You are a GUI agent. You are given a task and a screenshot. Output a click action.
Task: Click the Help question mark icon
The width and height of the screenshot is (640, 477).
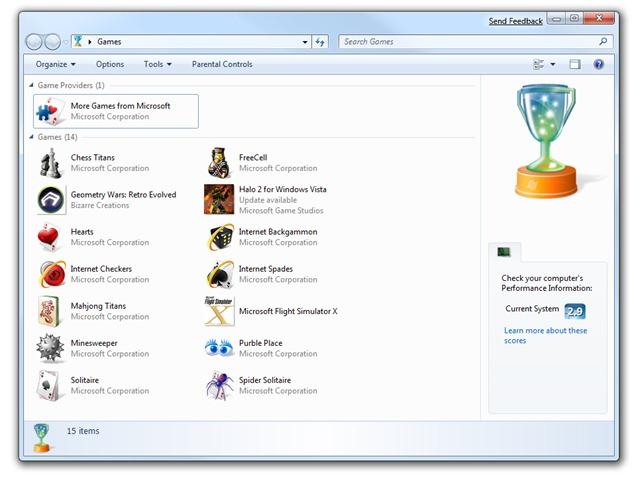tap(599, 64)
